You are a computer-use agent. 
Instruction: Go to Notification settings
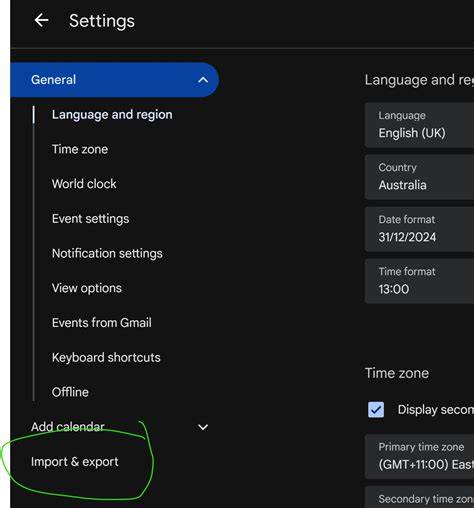click(x=107, y=253)
